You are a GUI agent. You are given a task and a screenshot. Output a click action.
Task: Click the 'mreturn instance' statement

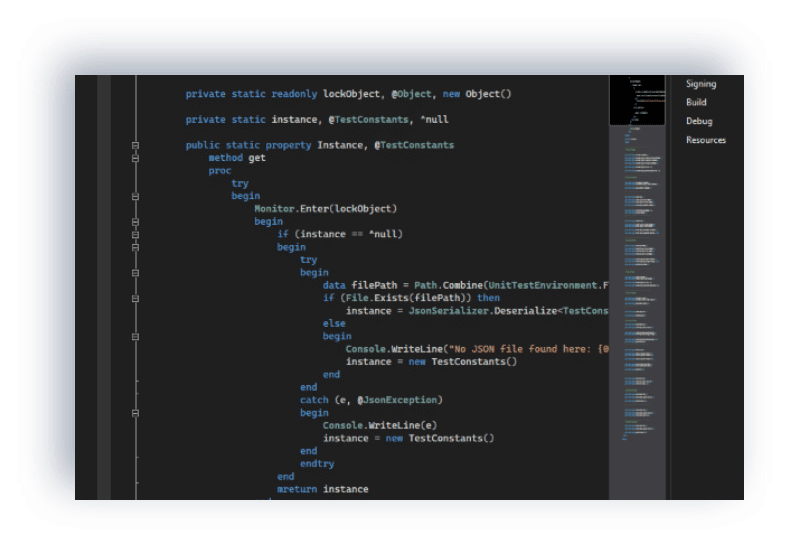tap(322, 489)
